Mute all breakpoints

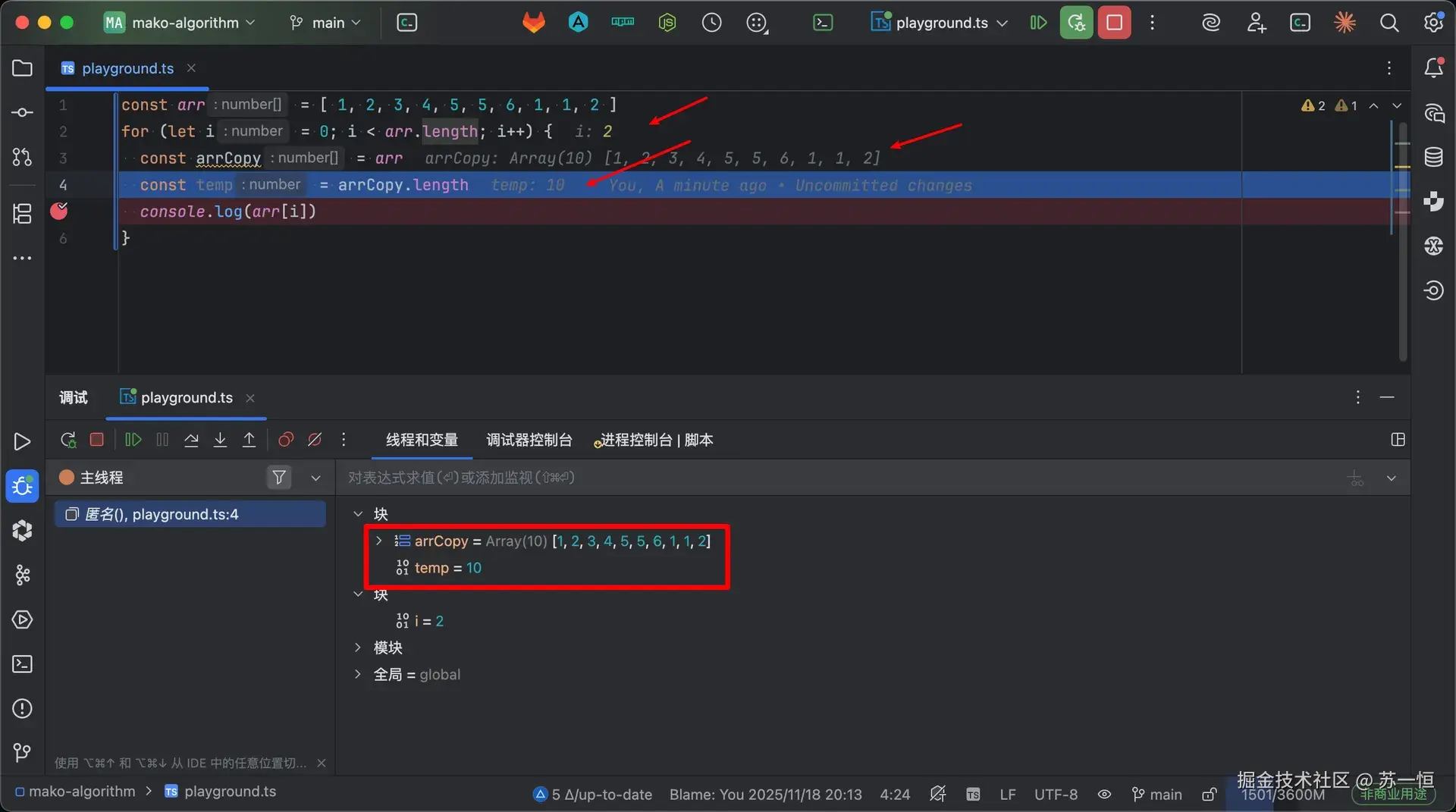click(315, 440)
